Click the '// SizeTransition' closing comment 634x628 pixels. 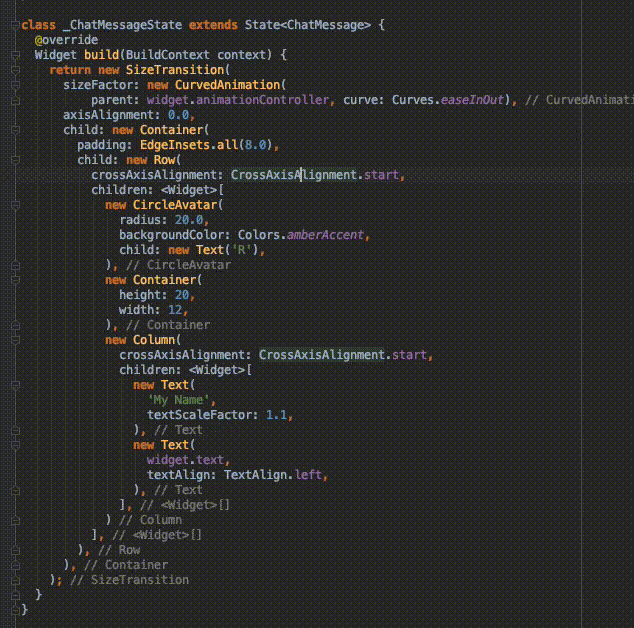coord(129,580)
